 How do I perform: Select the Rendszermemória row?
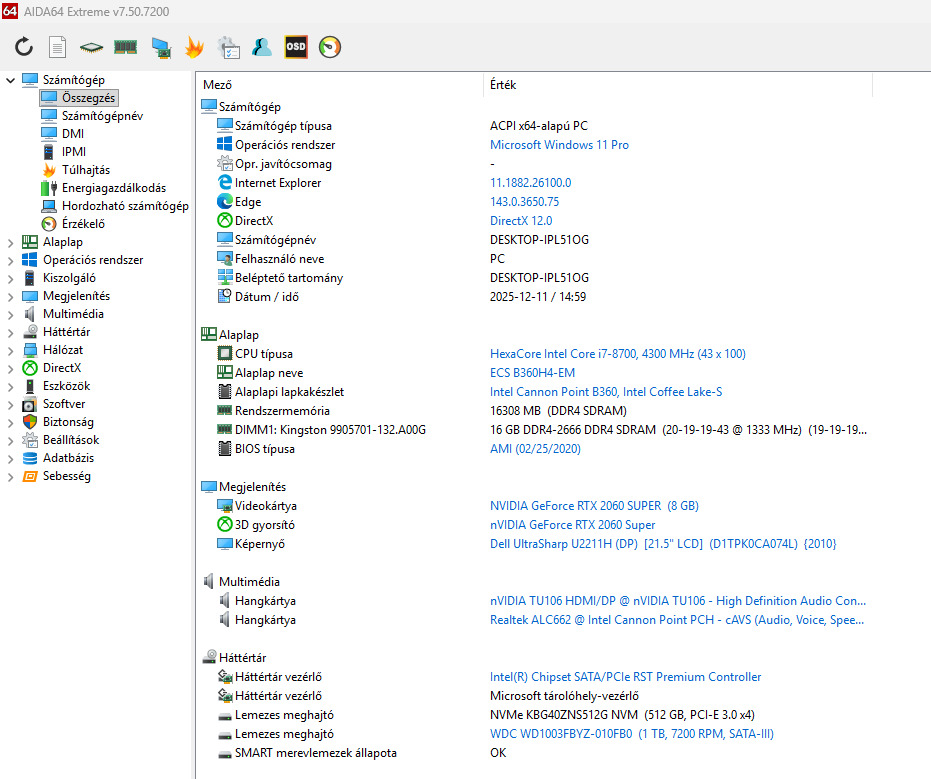pyautogui.click(x=534, y=411)
